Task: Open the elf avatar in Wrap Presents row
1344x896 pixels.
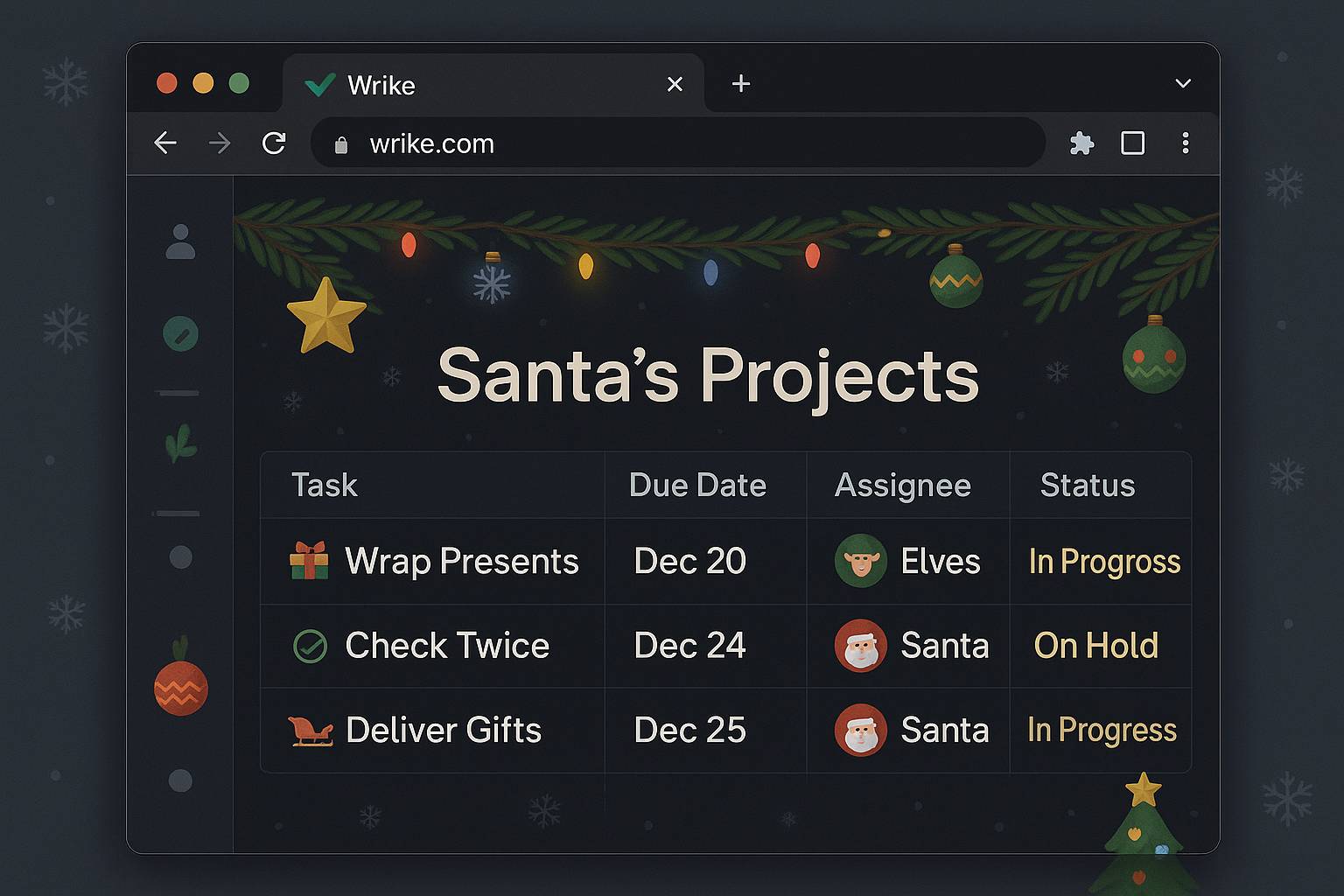Action: pyautogui.click(x=861, y=561)
